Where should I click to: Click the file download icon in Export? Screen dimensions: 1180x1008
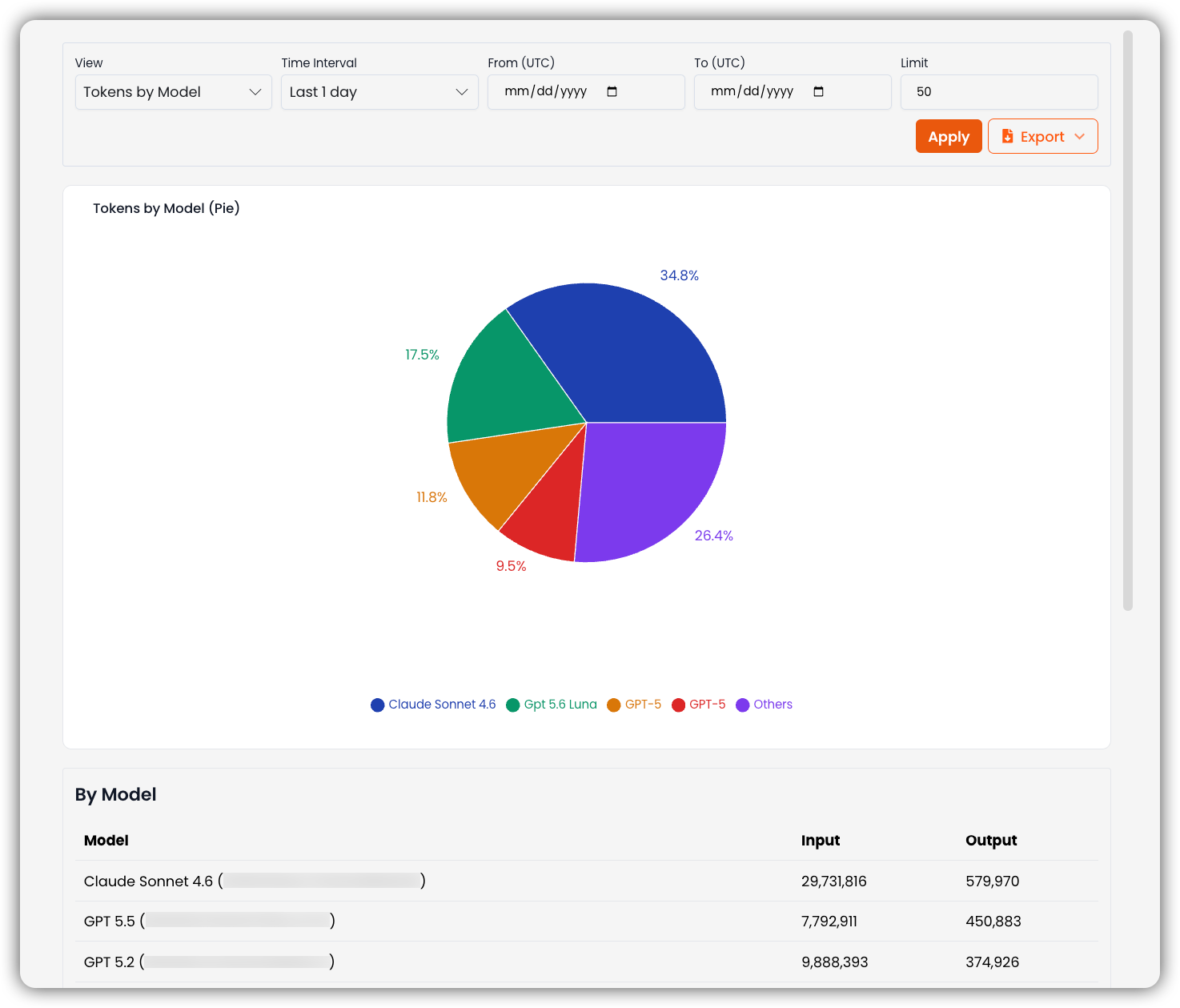[1007, 136]
